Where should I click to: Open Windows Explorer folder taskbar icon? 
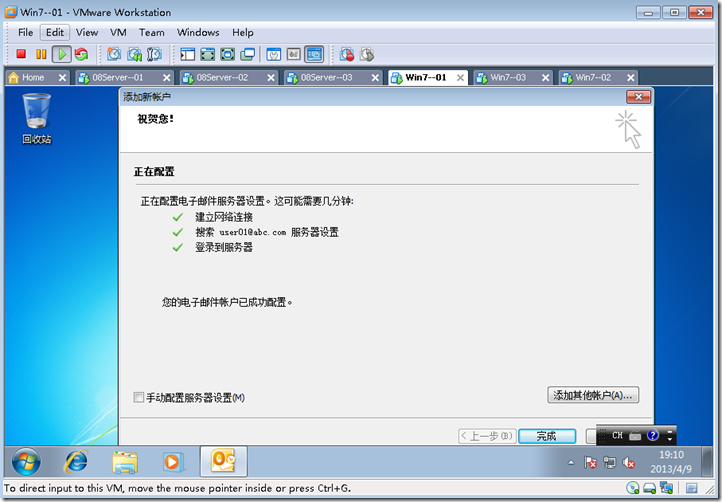point(125,462)
